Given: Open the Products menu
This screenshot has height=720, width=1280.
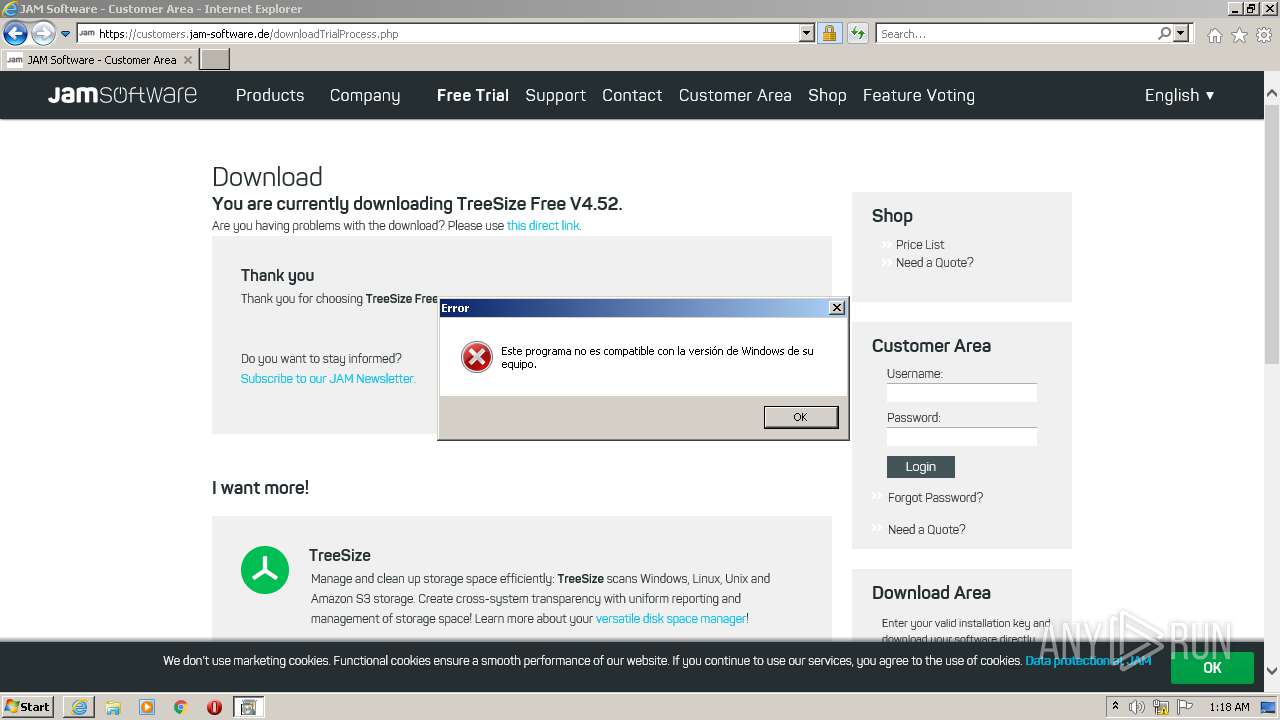Looking at the screenshot, I should pyautogui.click(x=270, y=95).
